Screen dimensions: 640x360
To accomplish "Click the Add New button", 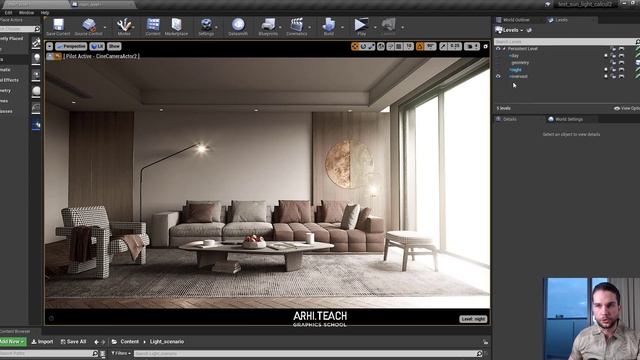I will click(13, 342).
